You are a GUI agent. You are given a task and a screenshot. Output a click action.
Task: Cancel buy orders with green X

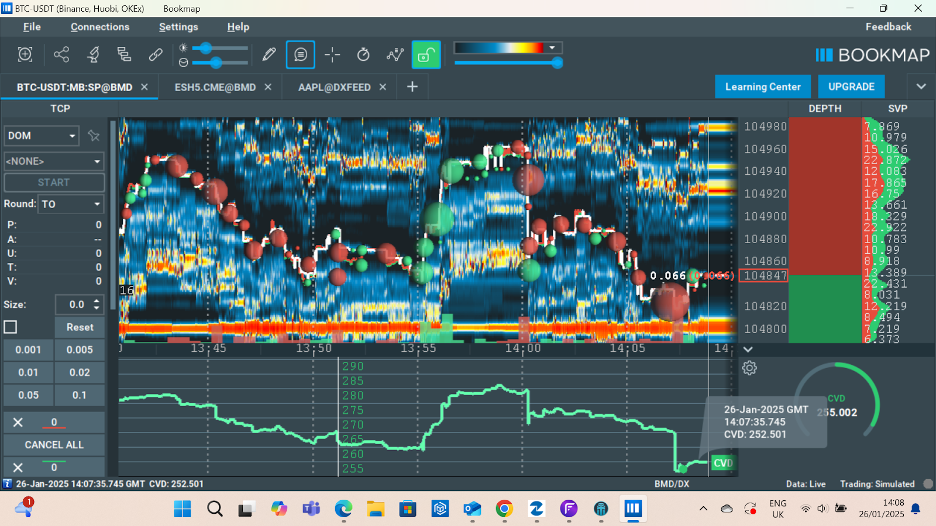[18, 467]
